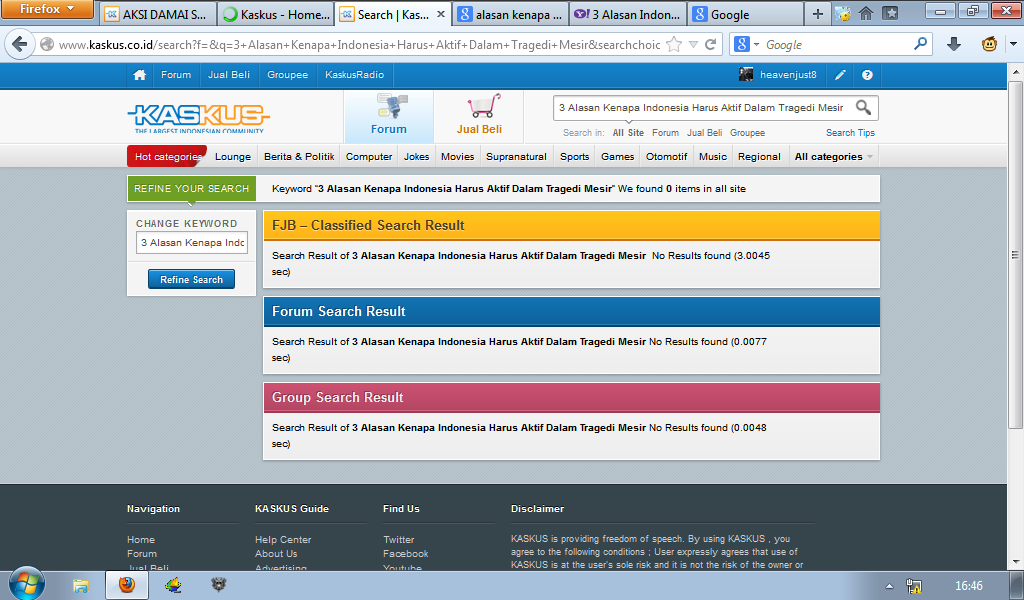The image size is (1024, 600).
Task: Select the Hot categories tab
Action: click(x=167, y=157)
